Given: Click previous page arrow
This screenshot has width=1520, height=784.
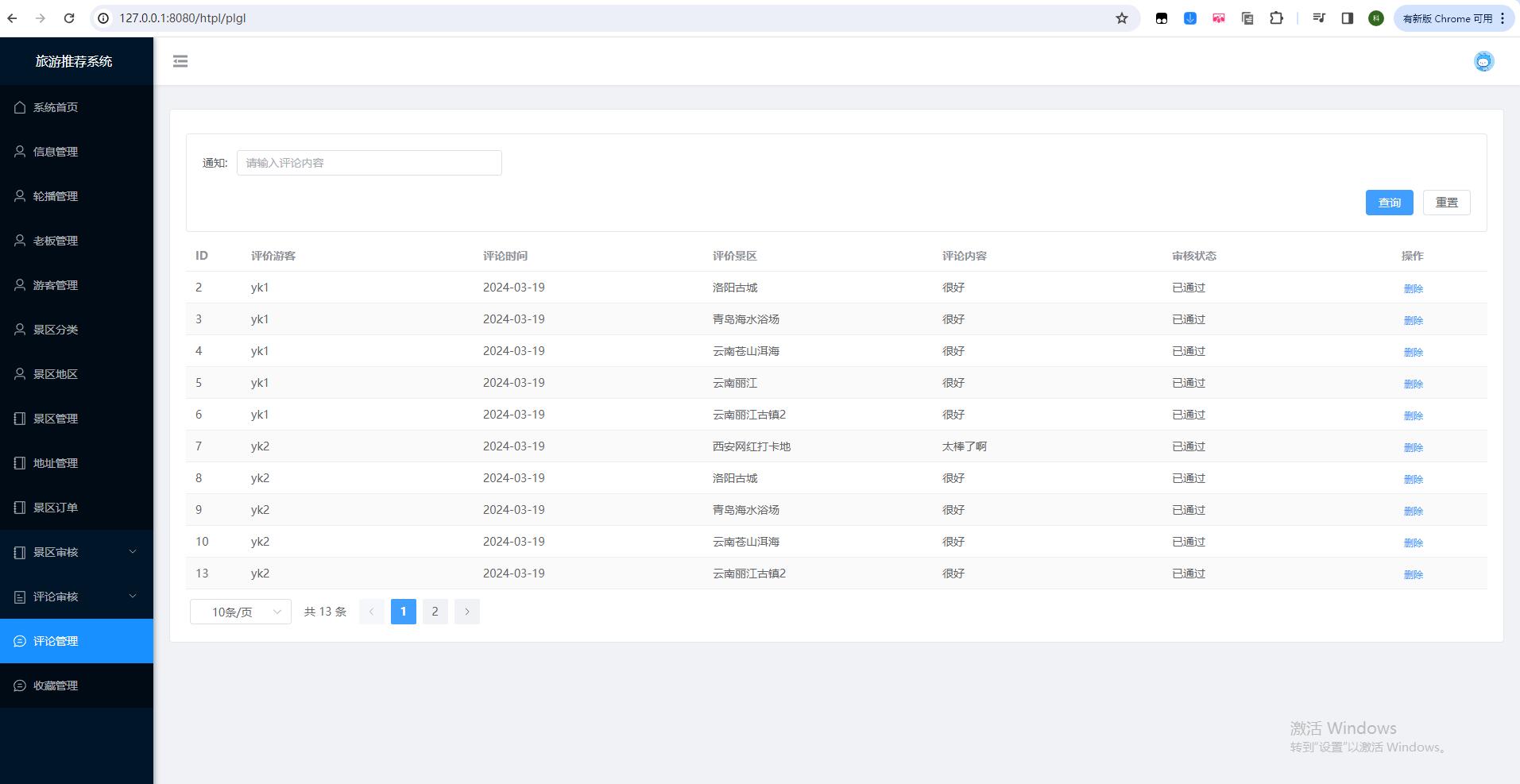Looking at the screenshot, I should click(372, 612).
